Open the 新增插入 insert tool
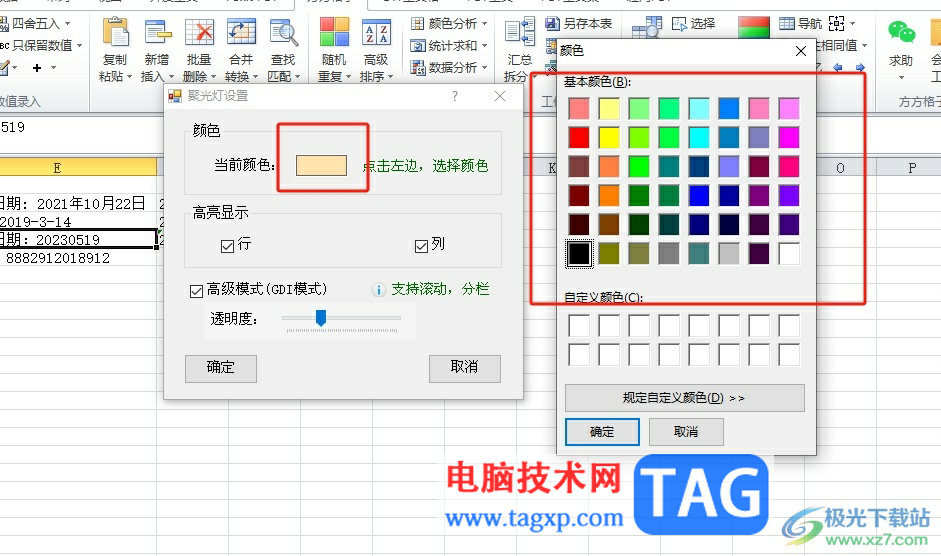The image size is (941, 556). click(157, 50)
